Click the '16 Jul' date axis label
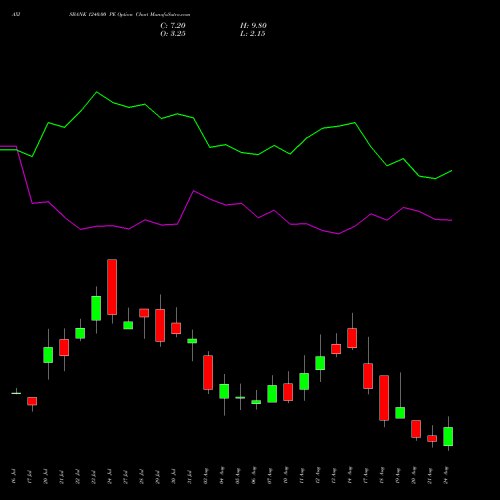This screenshot has width=500, height=500. pos(14,476)
